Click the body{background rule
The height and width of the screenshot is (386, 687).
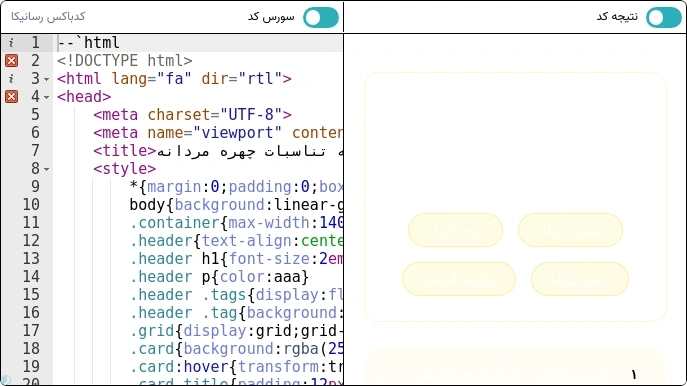tap(236, 204)
